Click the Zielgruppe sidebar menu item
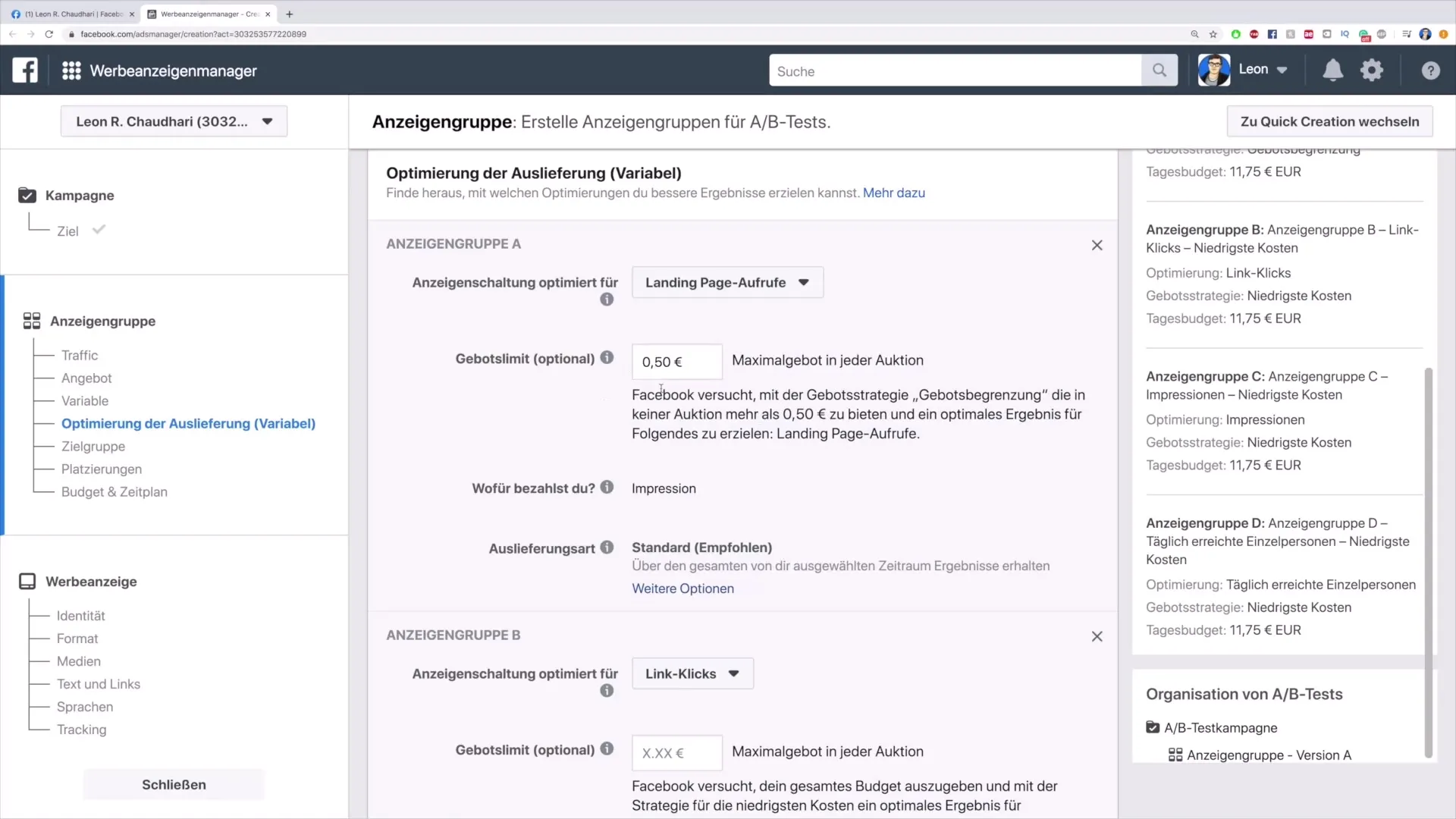1456x819 pixels. (93, 446)
